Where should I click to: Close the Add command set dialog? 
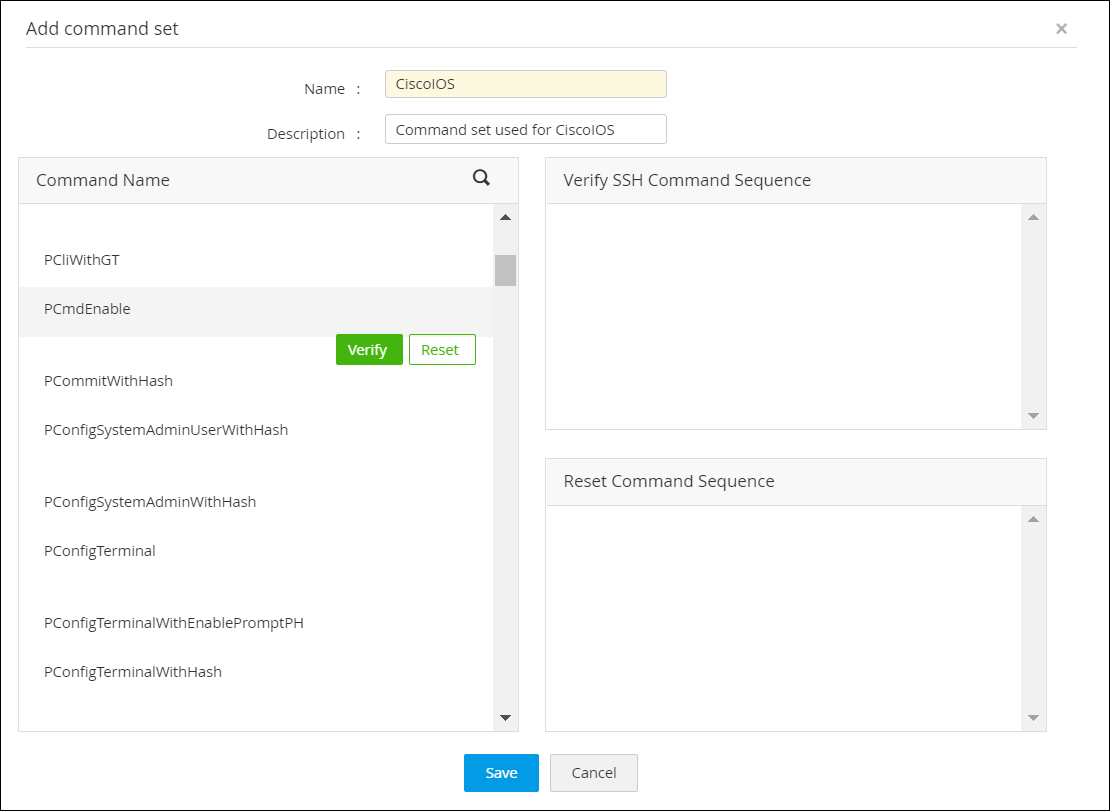click(1061, 29)
